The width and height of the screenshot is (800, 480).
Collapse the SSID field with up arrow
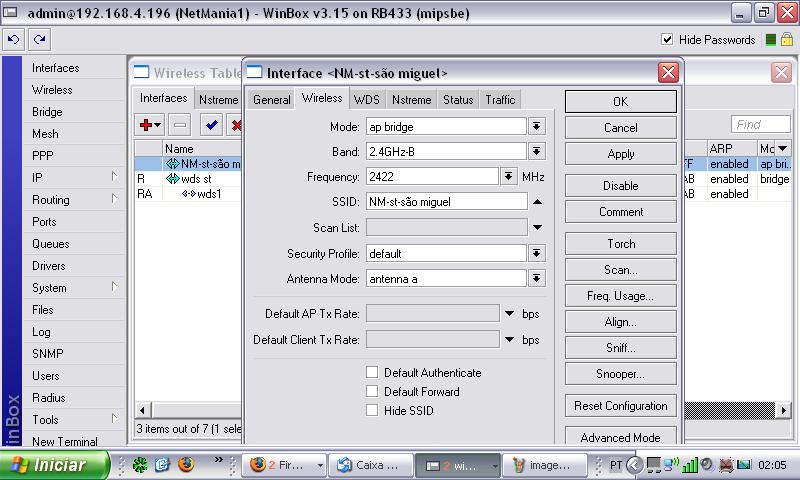click(537, 202)
